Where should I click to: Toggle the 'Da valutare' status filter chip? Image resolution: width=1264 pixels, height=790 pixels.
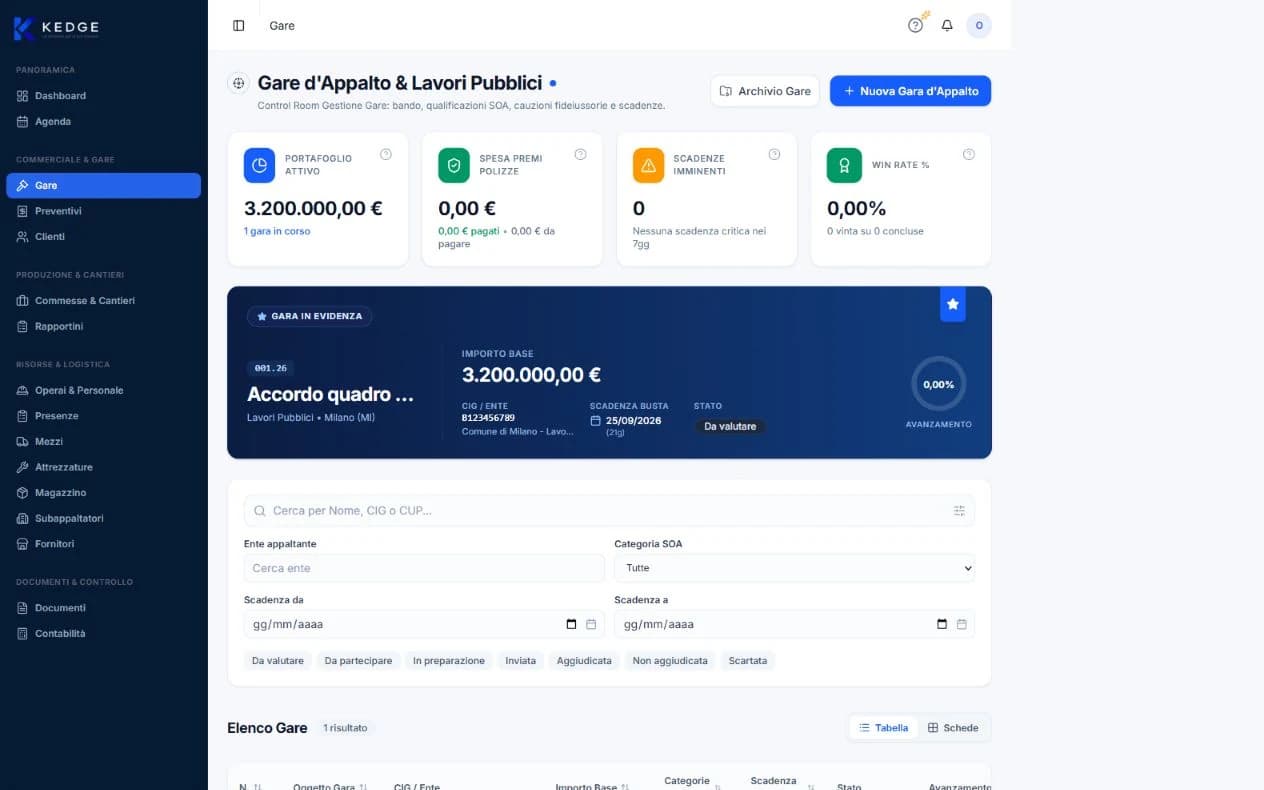[x=278, y=661]
